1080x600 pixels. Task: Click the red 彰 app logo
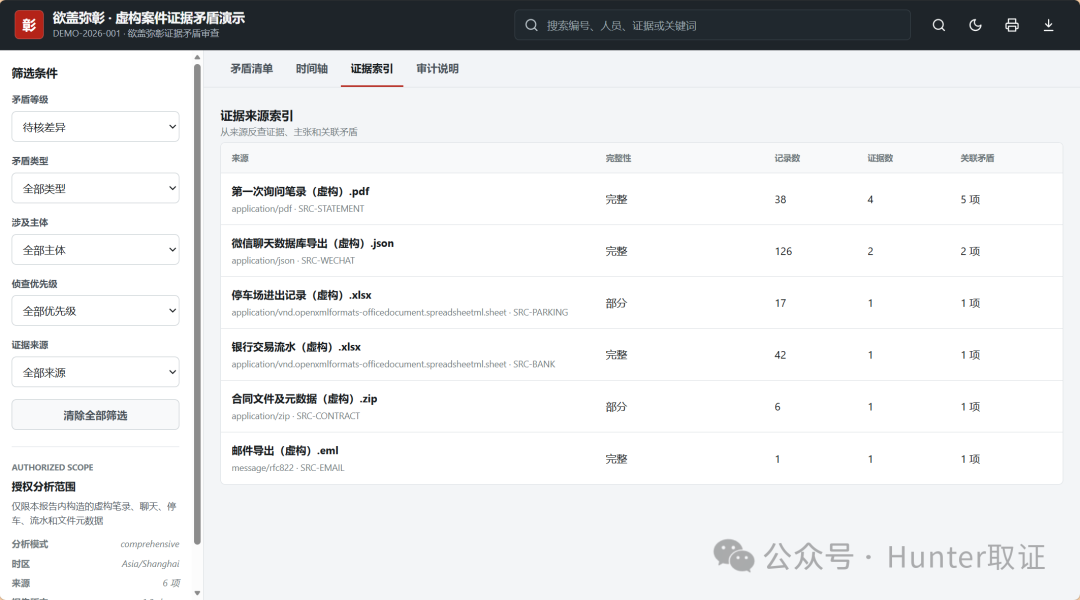click(29, 25)
